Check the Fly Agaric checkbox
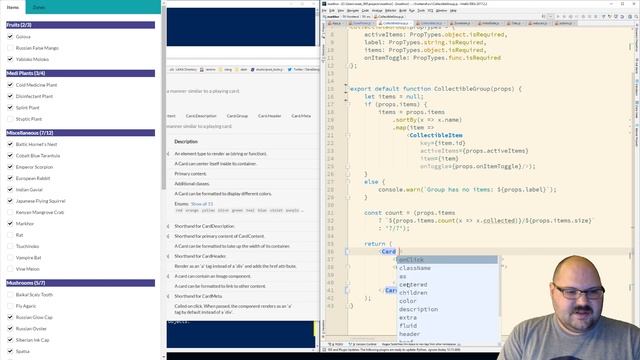 click(x=10, y=306)
